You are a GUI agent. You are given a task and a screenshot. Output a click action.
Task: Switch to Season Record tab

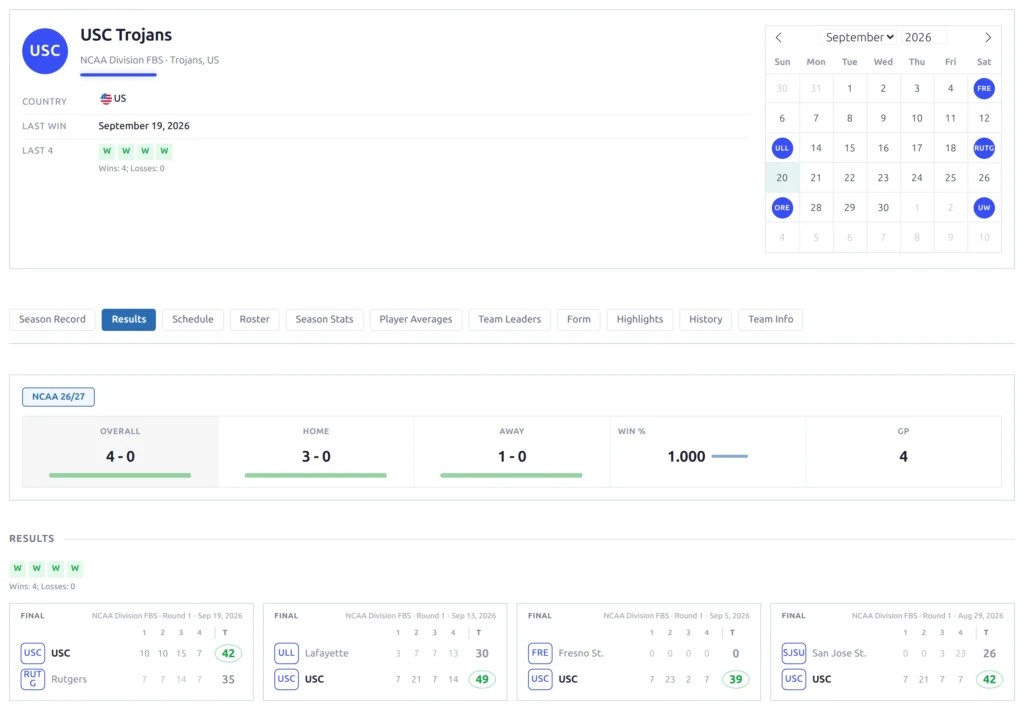click(x=52, y=319)
